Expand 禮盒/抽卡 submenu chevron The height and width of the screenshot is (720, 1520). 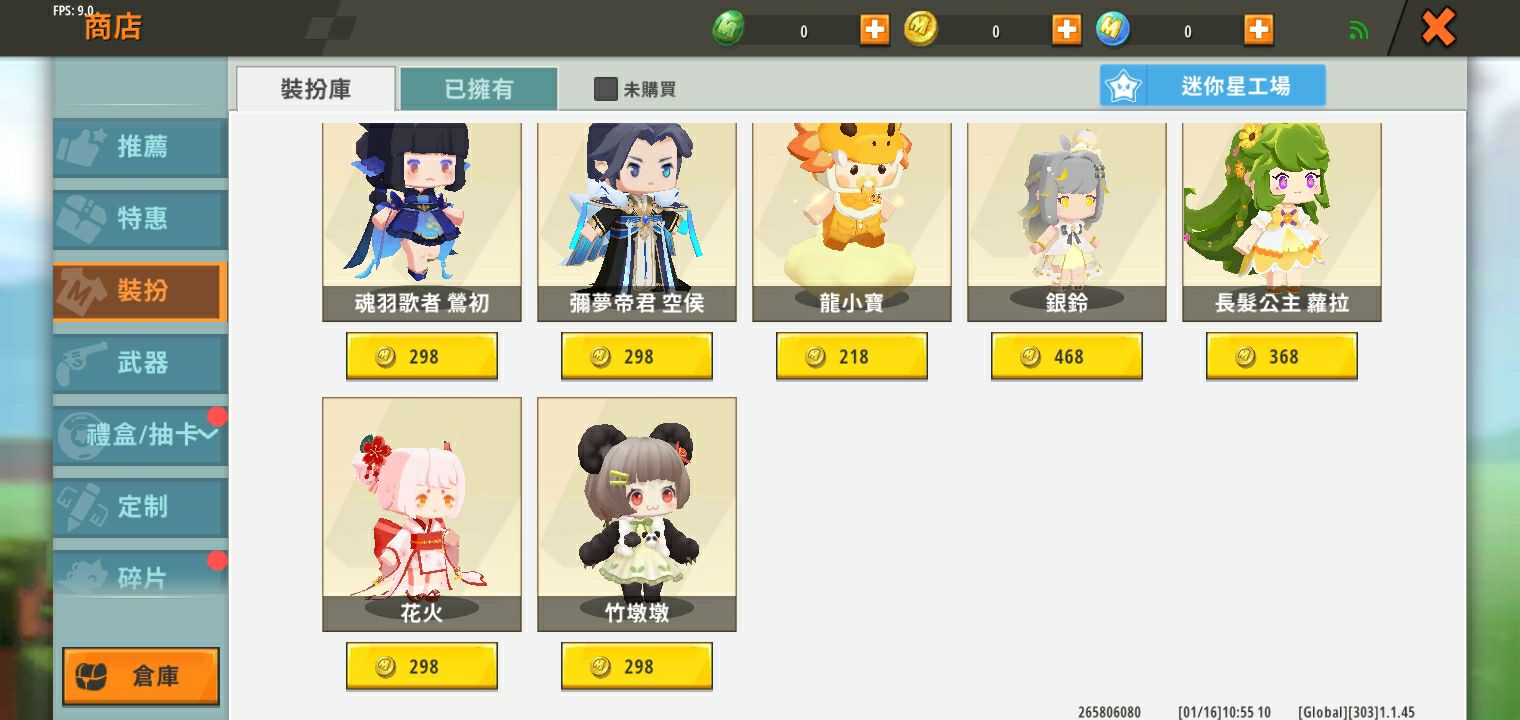click(208, 434)
